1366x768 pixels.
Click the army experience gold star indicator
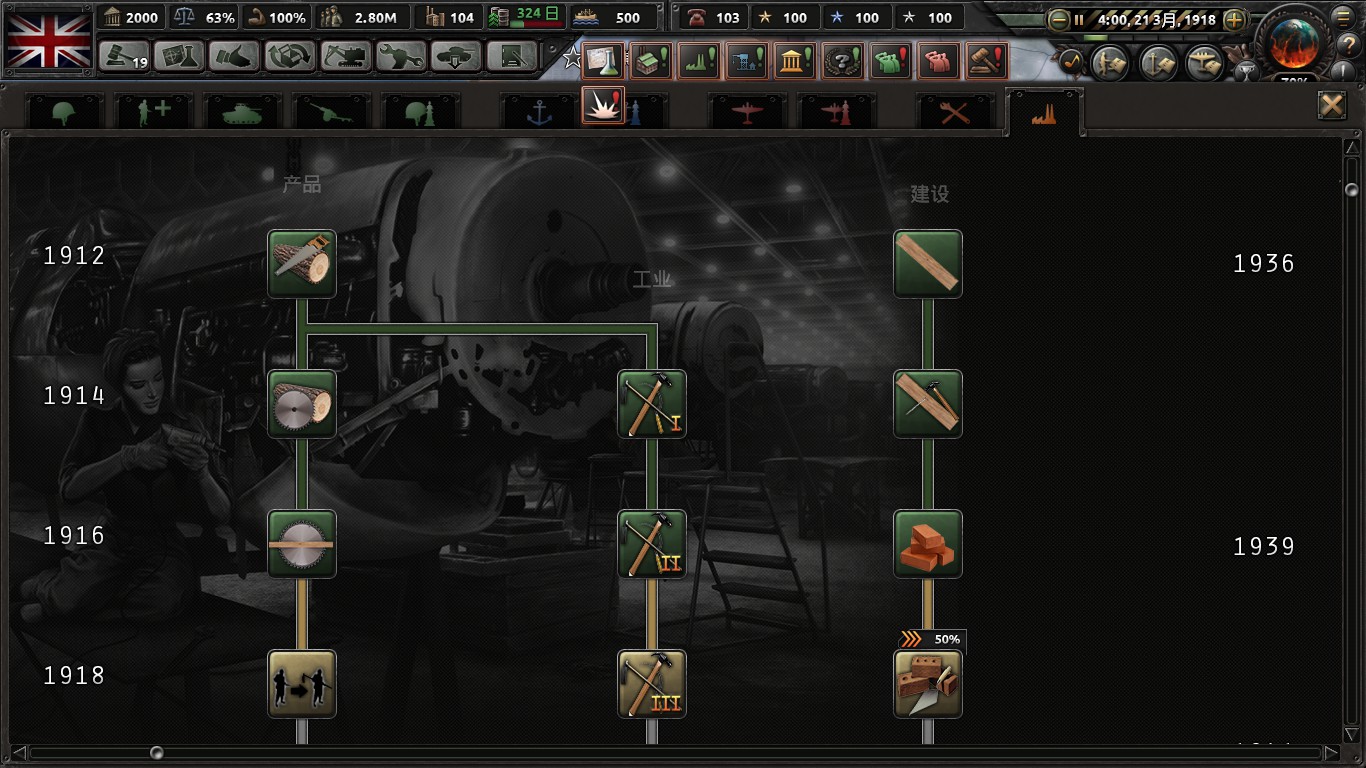click(782, 17)
